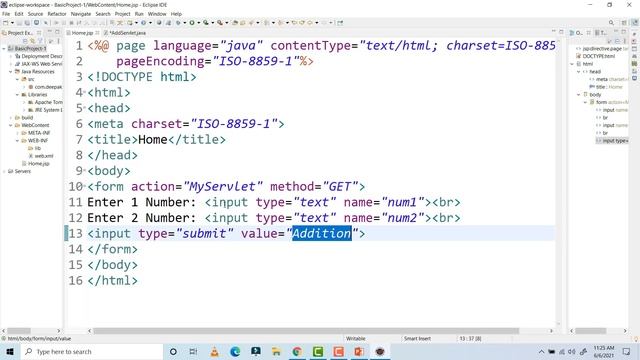Click the Open Perspective icon
Viewport: 640px width, 360px height.
[x=624, y=23]
